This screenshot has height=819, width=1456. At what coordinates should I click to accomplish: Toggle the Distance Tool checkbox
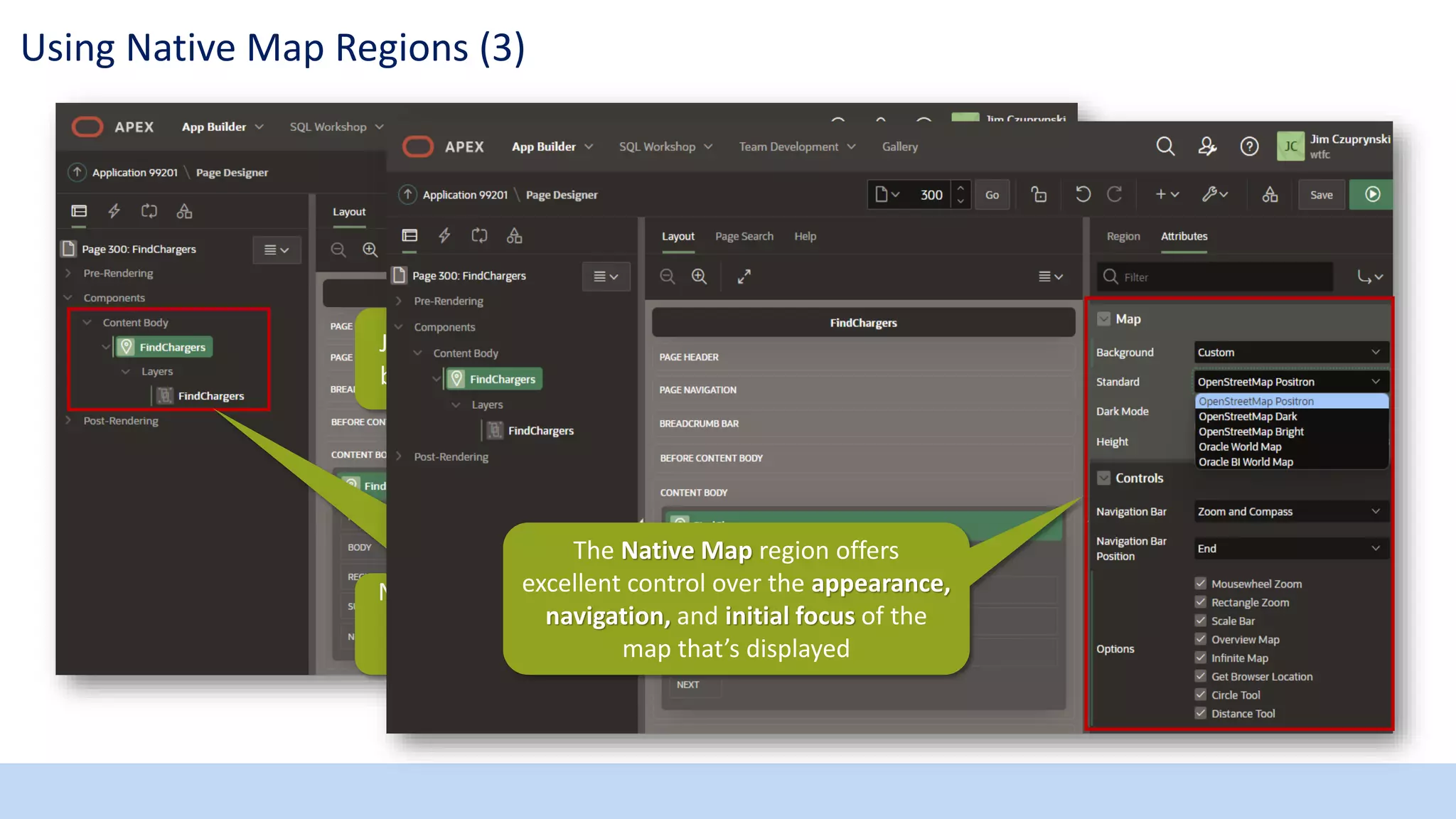click(x=1201, y=712)
